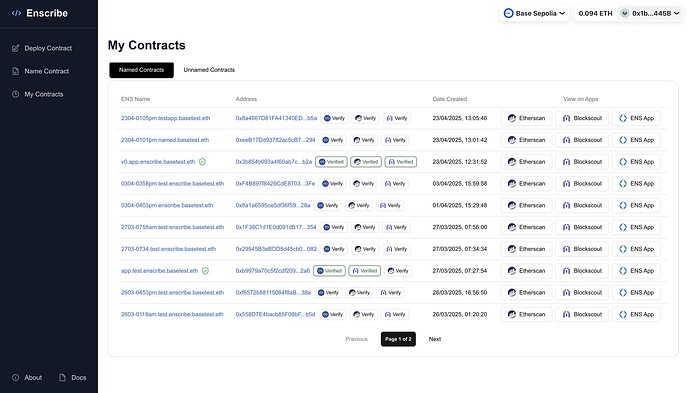Viewport: 690px width, 393px height.
Task: Open the 0304-0403pm.enscribe.basetest.eth ENS name link
Action: click(167, 206)
